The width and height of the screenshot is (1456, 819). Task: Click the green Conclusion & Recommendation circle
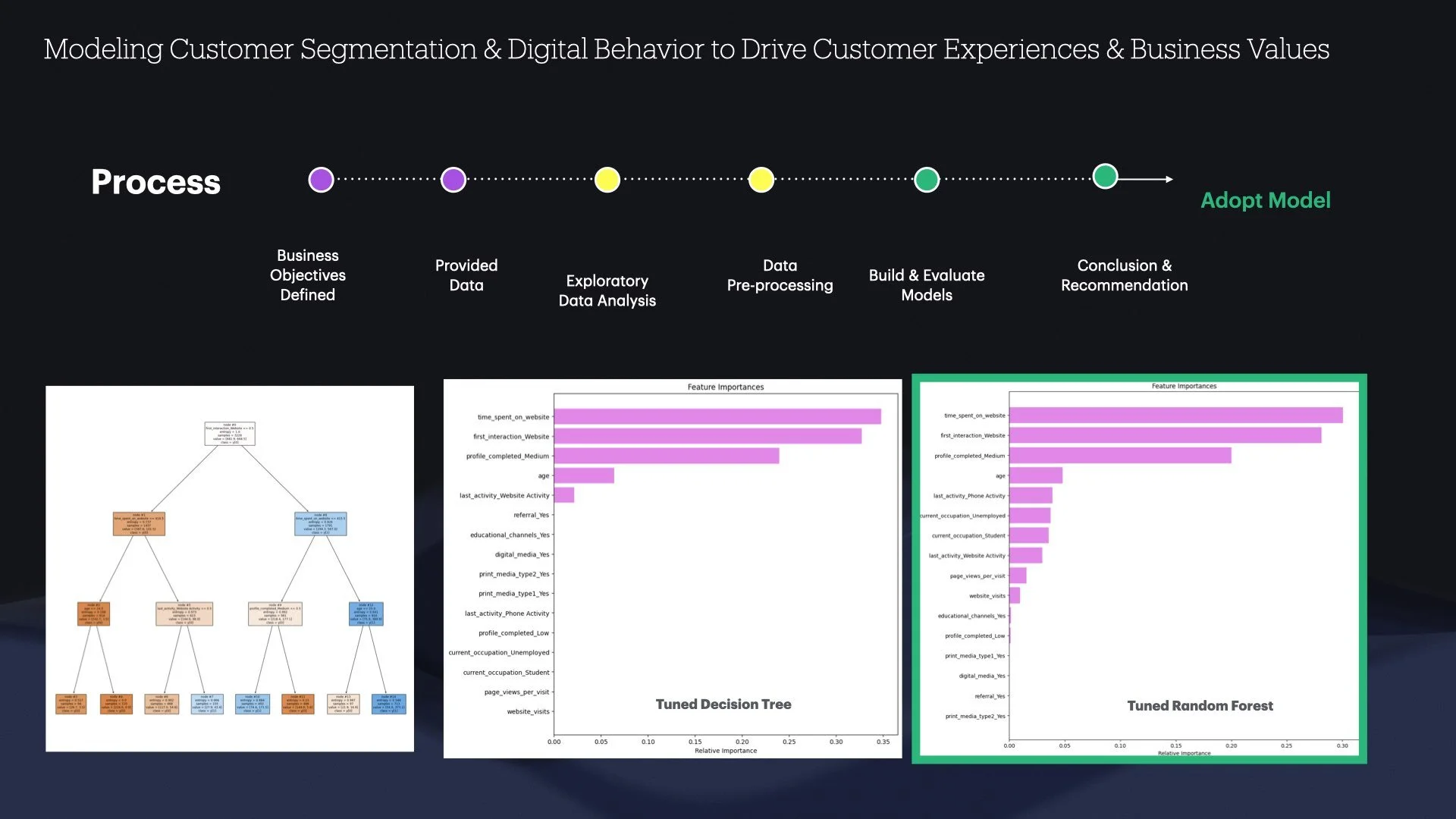[x=1105, y=177]
